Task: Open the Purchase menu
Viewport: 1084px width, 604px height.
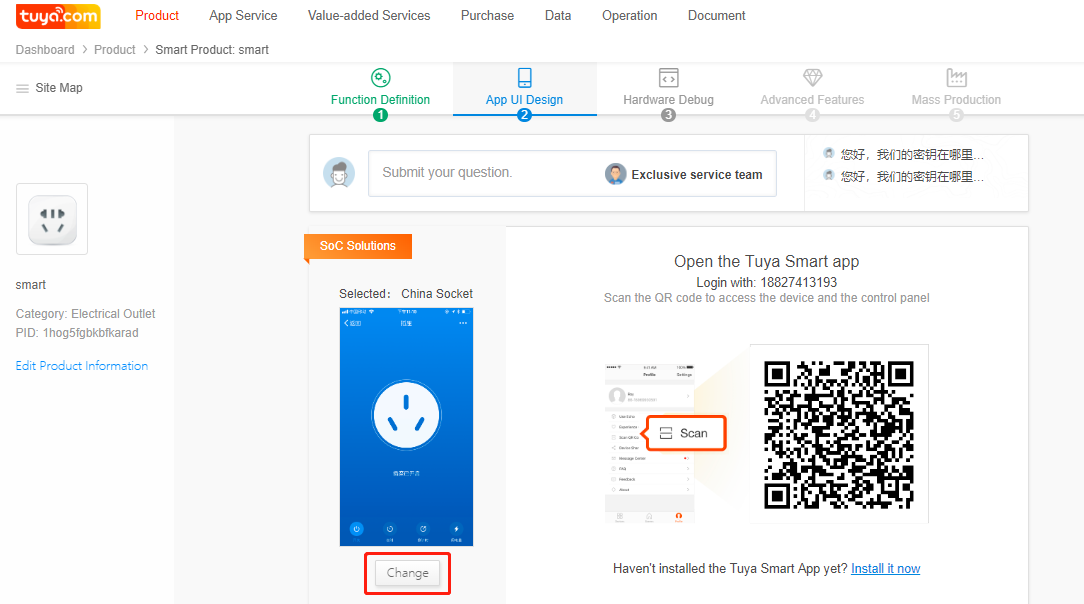Action: click(x=487, y=16)
